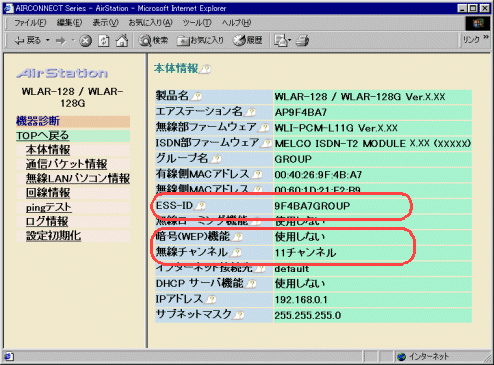The height and width of the screenshot is (365, 494).
Task: Click the Stop button in toolbar
Action: (85, 41)
